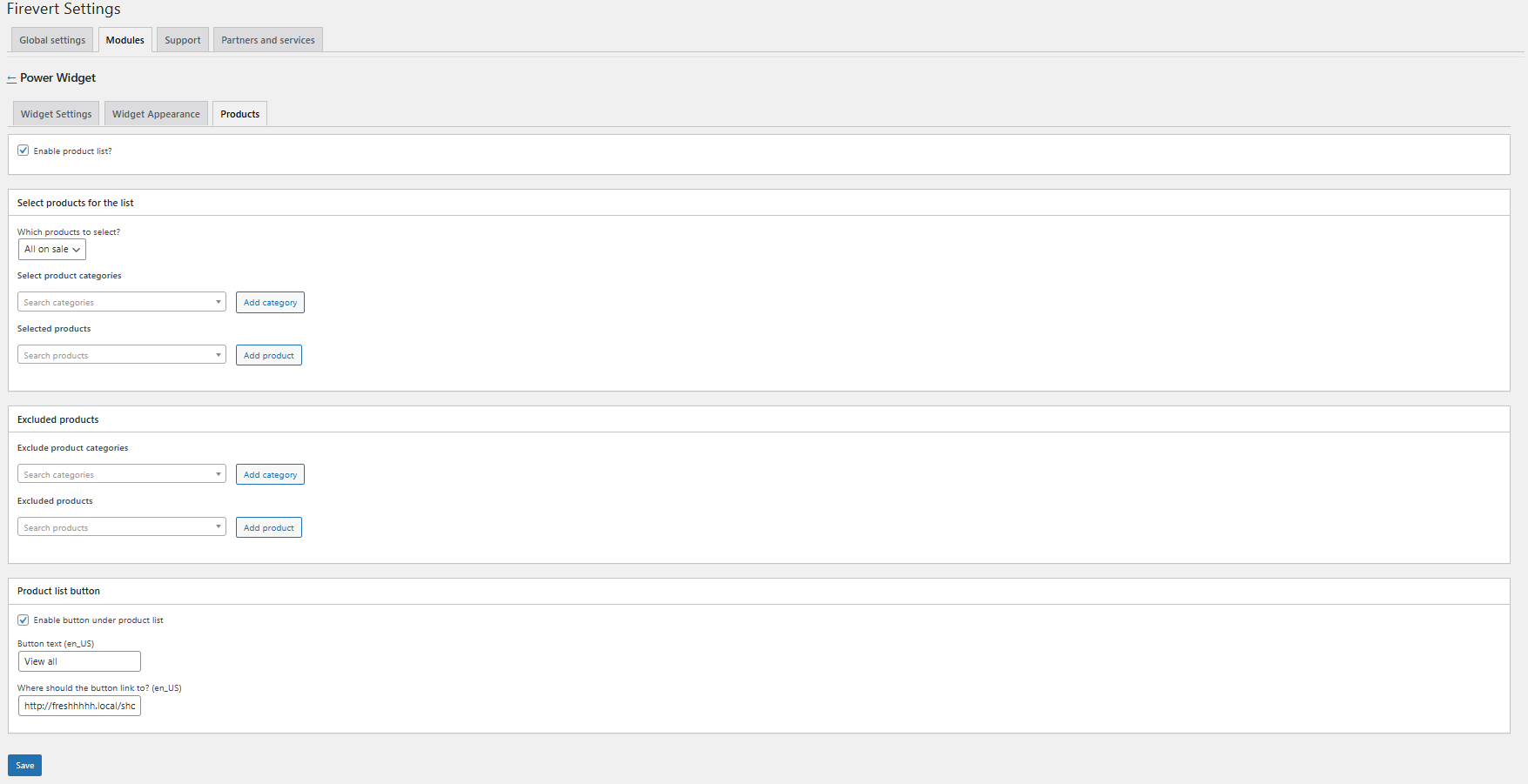Click the Products sub-tab

(239, 114)
